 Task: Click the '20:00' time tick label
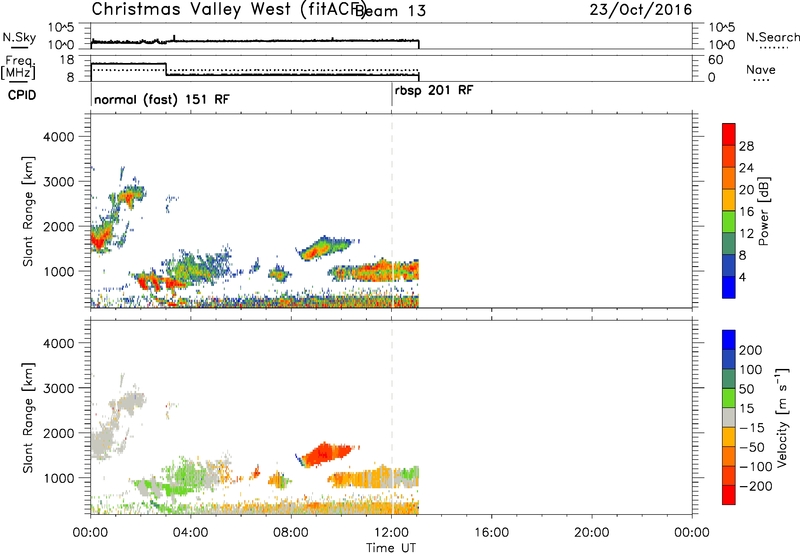click(592, 533)
